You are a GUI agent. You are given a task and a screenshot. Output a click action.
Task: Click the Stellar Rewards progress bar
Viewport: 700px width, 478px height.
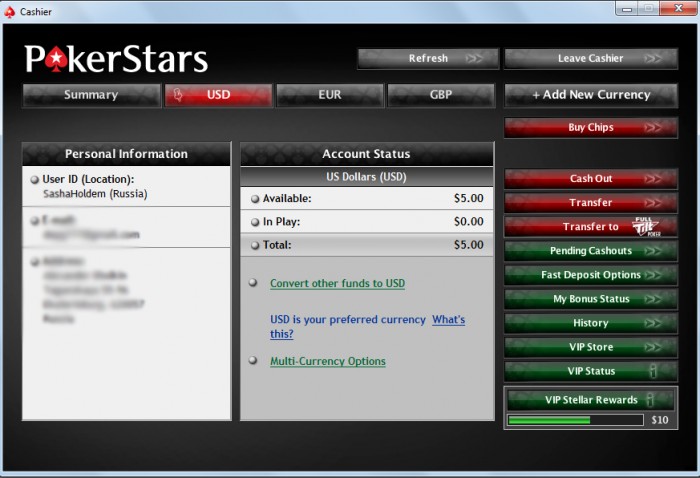[575, 420]
